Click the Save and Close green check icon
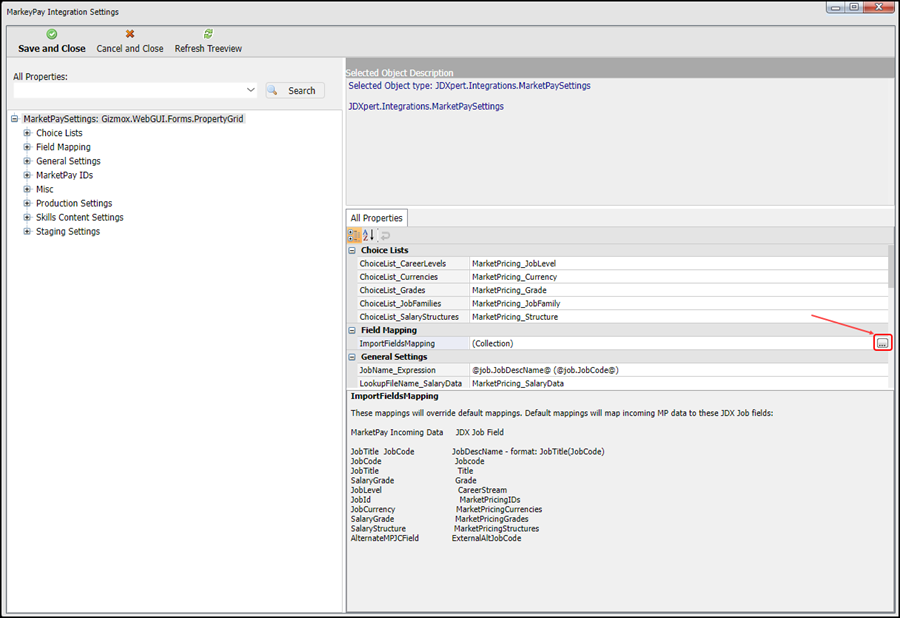900x618 pixels. point(52,34)
